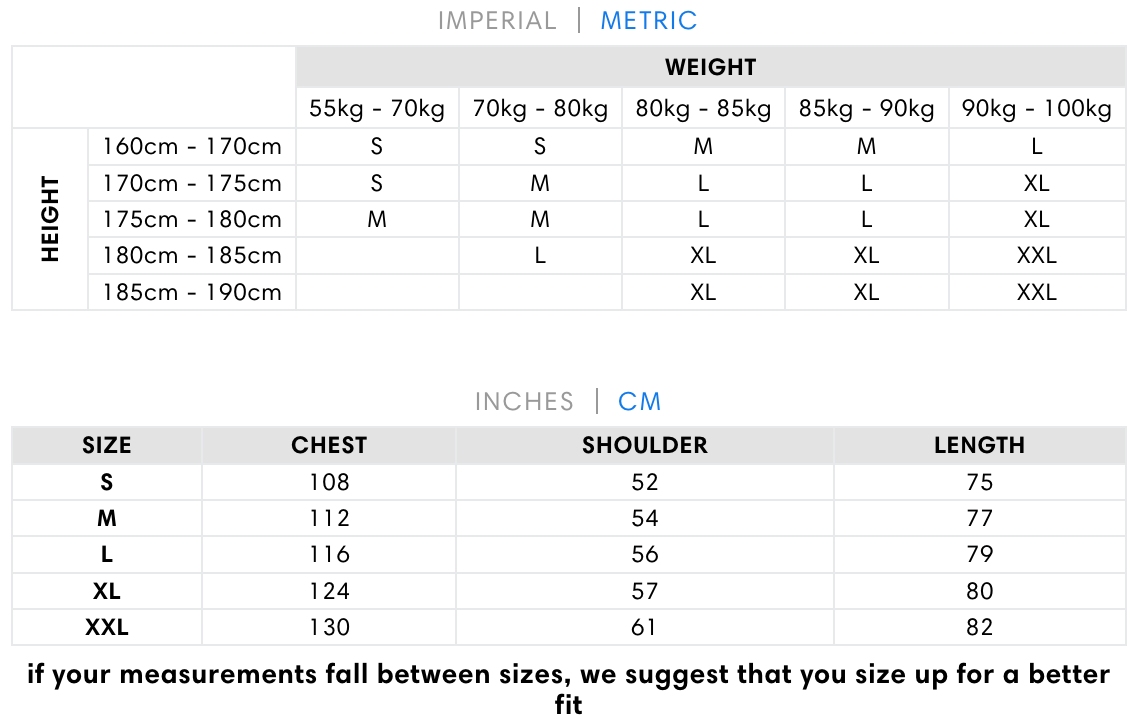The width and height of the screenshot is (1132, 722).
Task: Click the WEIGHT table header
Action: click(x=710, y=67)
